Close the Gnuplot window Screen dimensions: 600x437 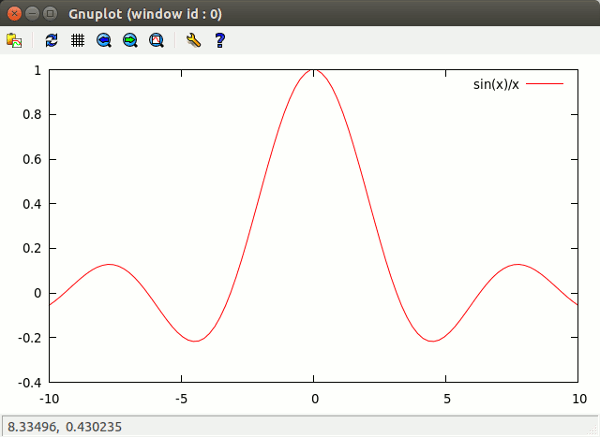coord(14,13)
